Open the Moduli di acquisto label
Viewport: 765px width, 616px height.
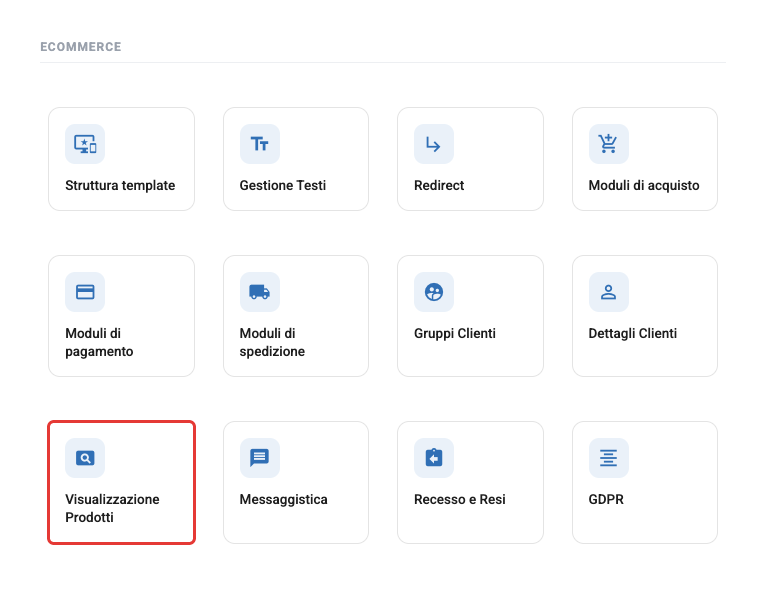click(644, 185)
